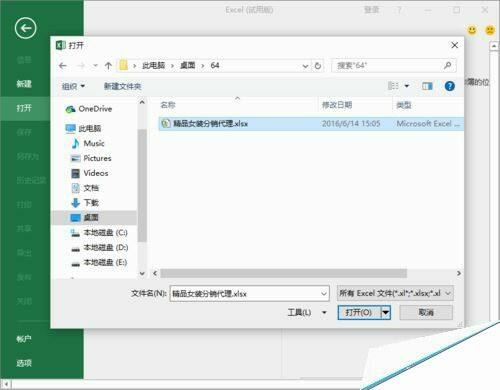Screen dimensions: 500x390
Task: Open the Music folder in the tree
Action: tap(88, 143)
